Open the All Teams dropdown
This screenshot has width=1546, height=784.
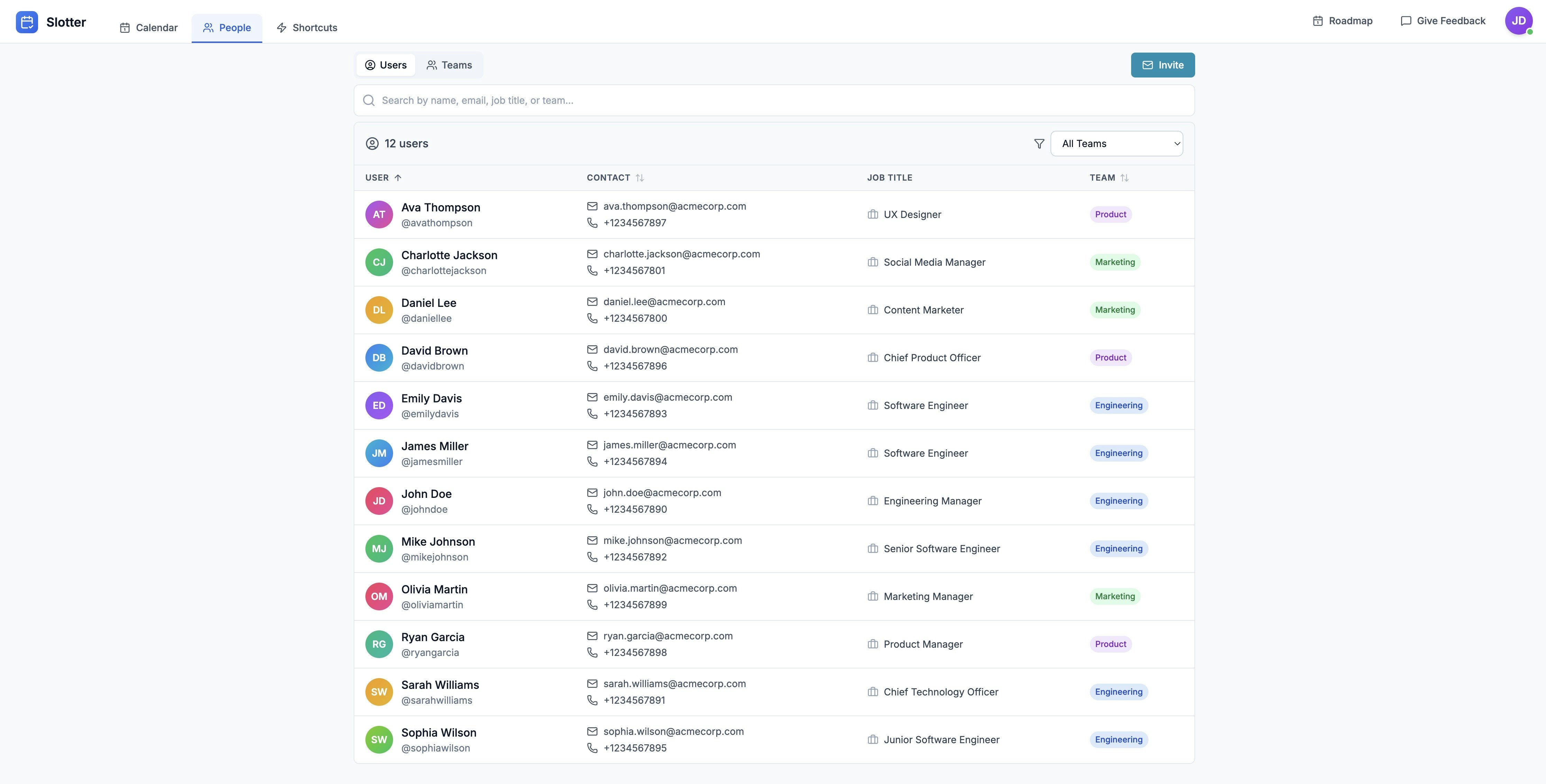tap(1116, 144)
